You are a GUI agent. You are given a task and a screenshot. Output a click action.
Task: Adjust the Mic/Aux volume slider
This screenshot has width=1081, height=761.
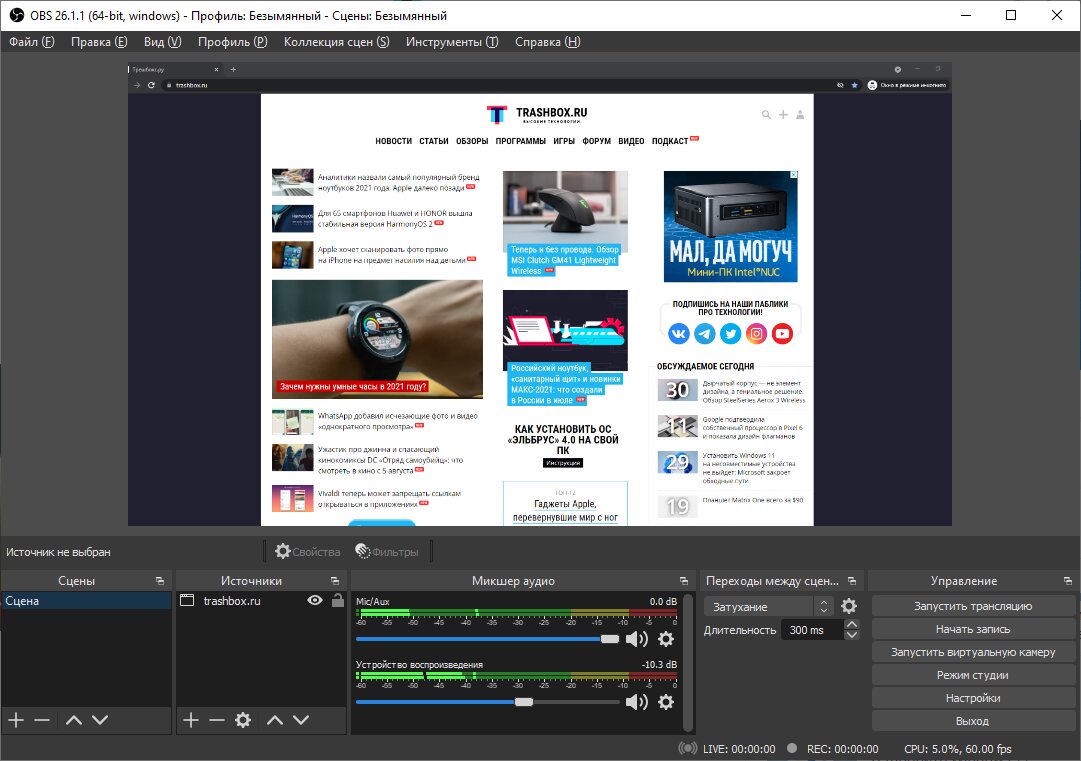pos(610,639)
